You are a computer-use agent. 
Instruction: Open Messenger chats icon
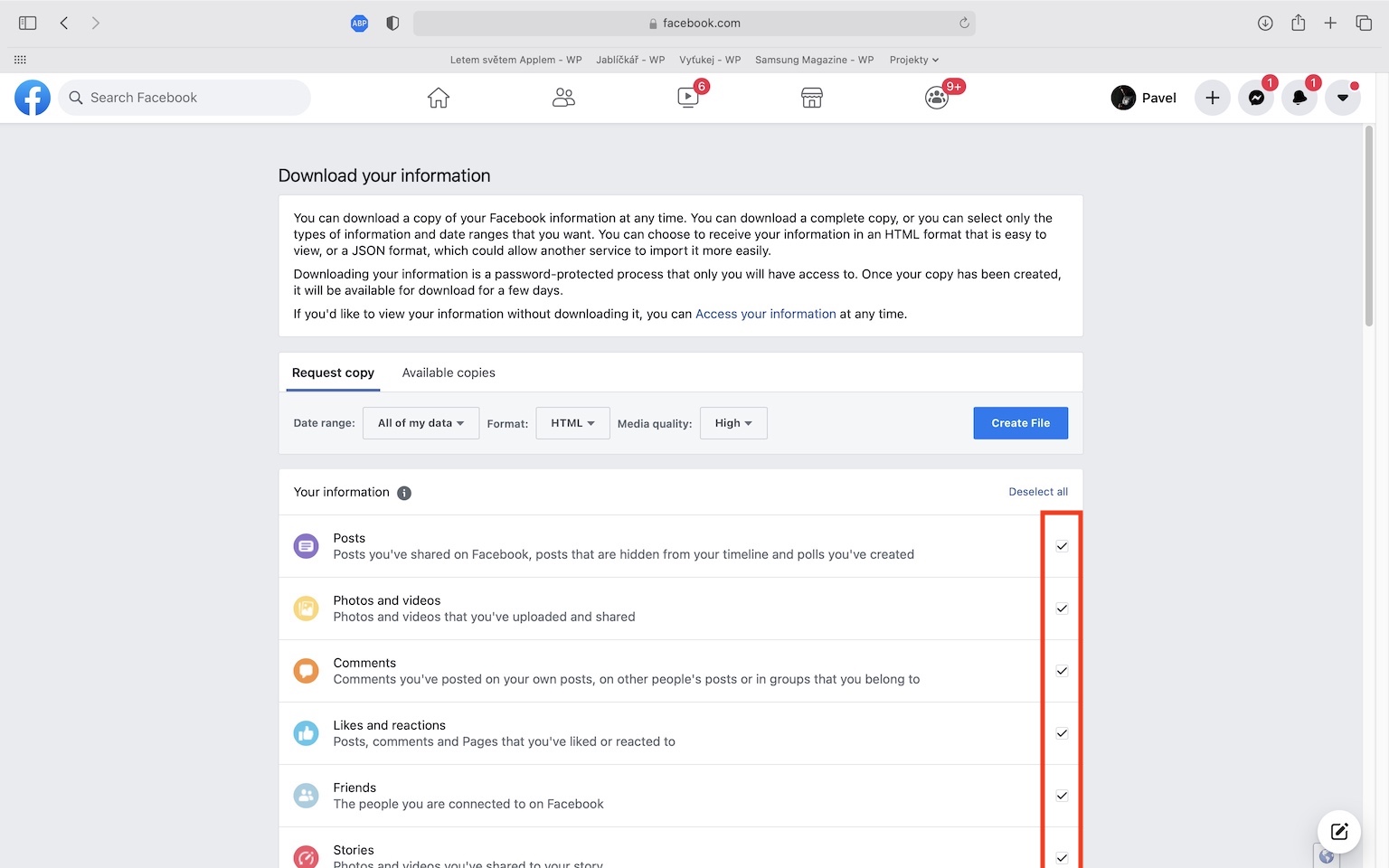[1256, 98]
